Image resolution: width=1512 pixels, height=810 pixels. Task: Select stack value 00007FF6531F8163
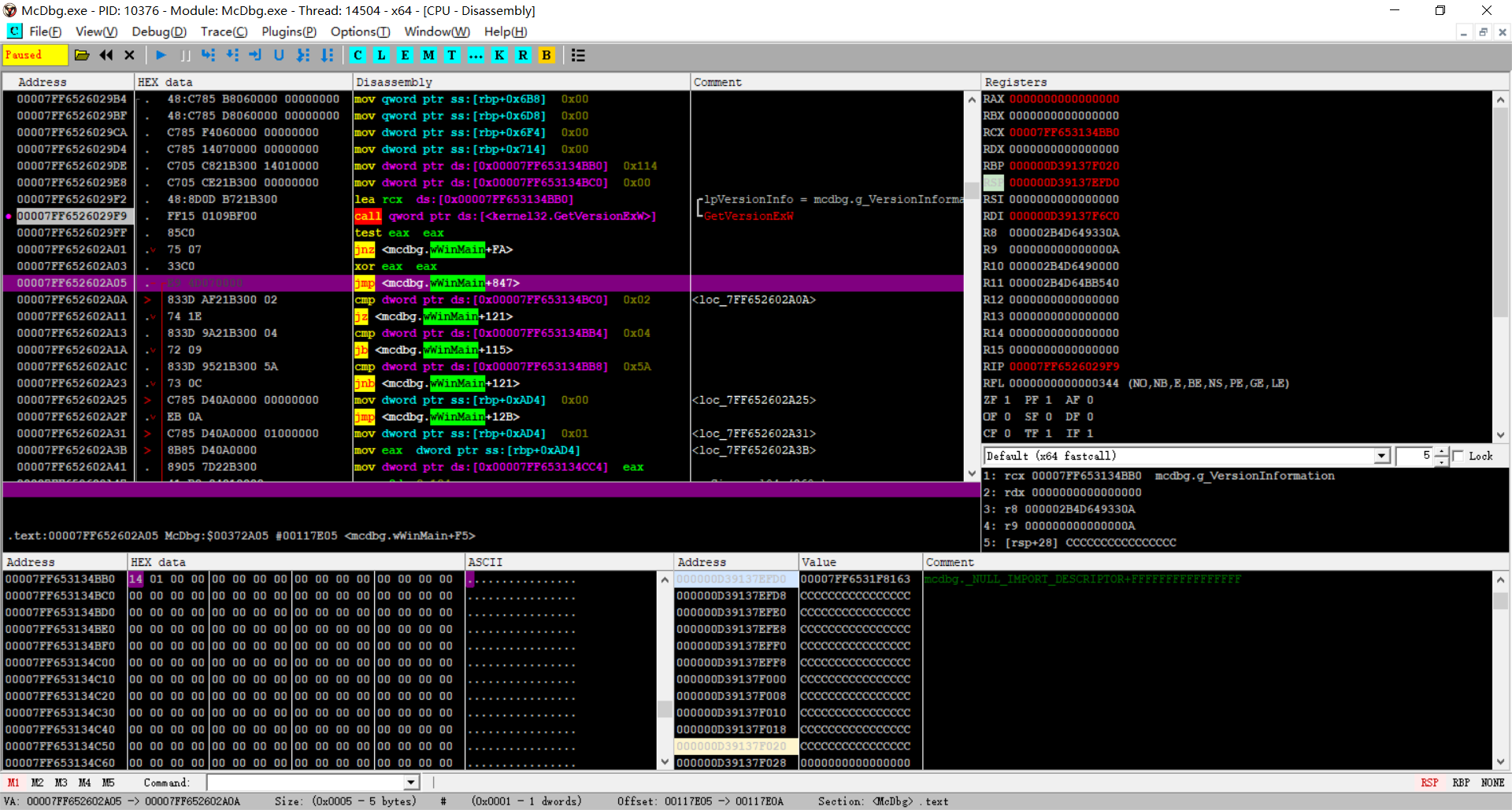click(x=856, y=579)
